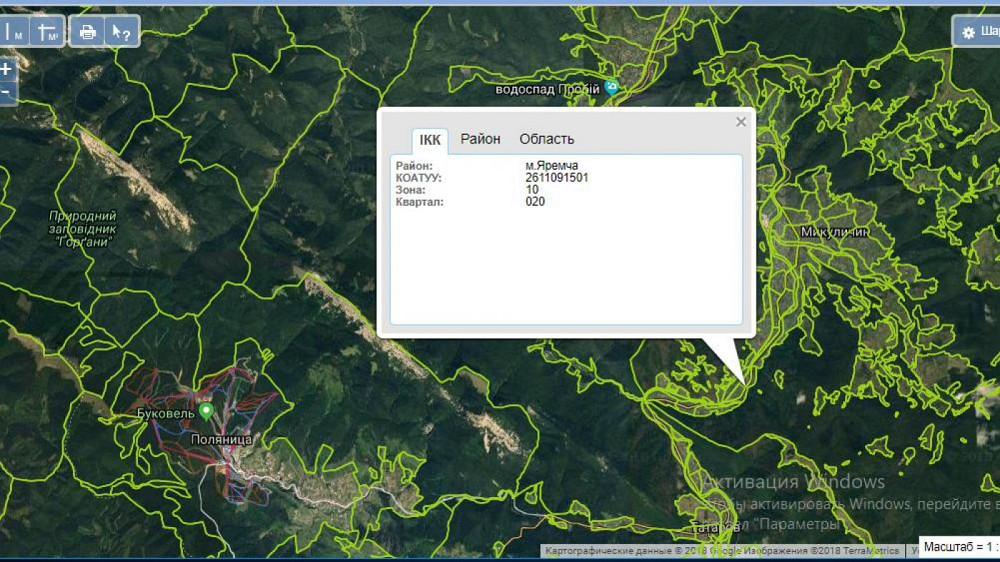1000x562 pixels.
Task: Select the area measurement tool
Action: click(x=47, y=32)
